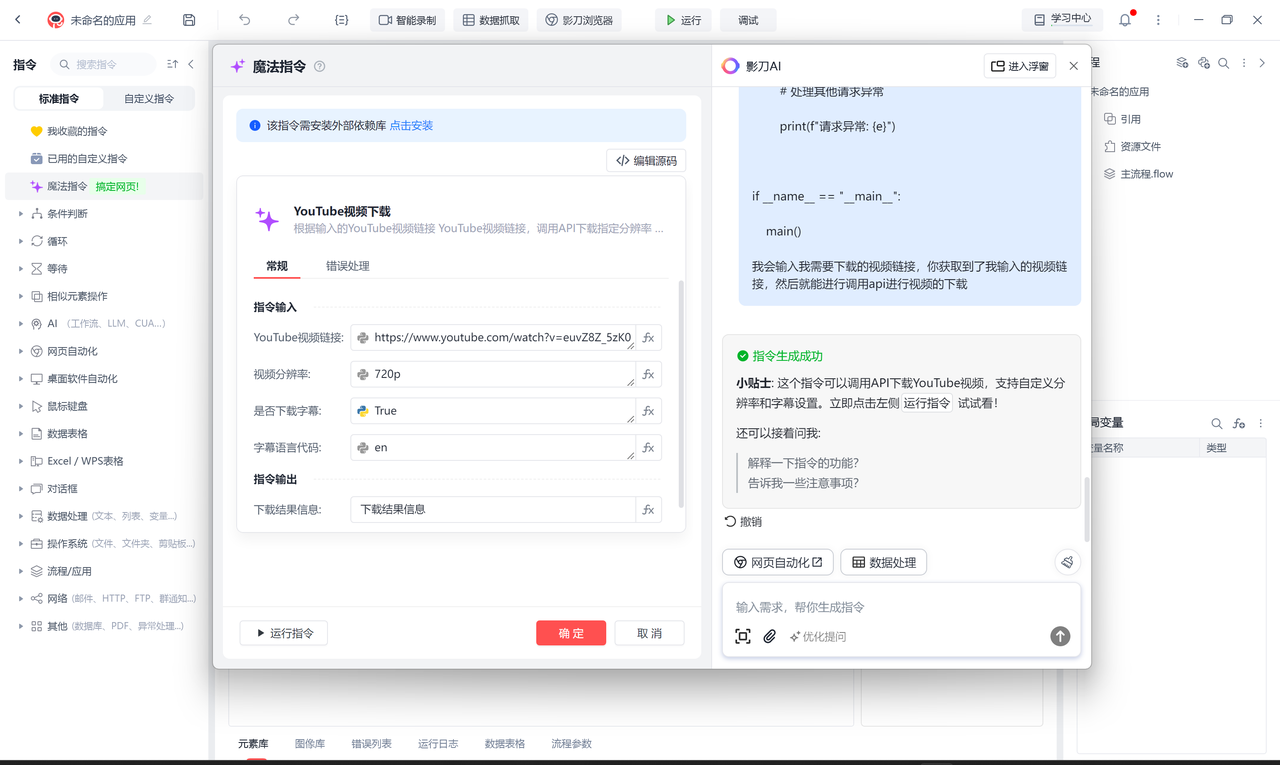The image size is (1280, 765).
Task: Click the 取消 button
Action: pos(650,633)
